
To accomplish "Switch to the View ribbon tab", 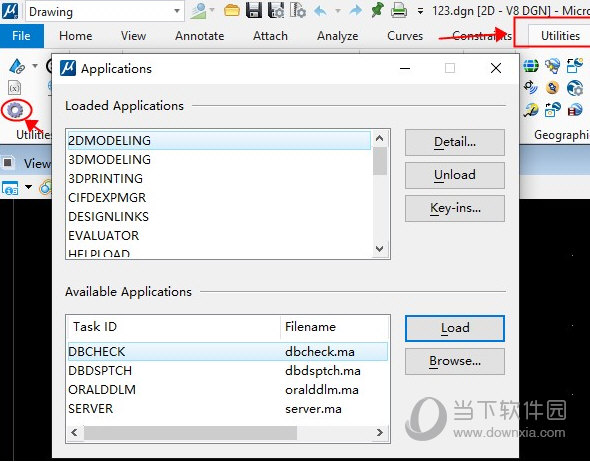I will (x=133, y=36).
